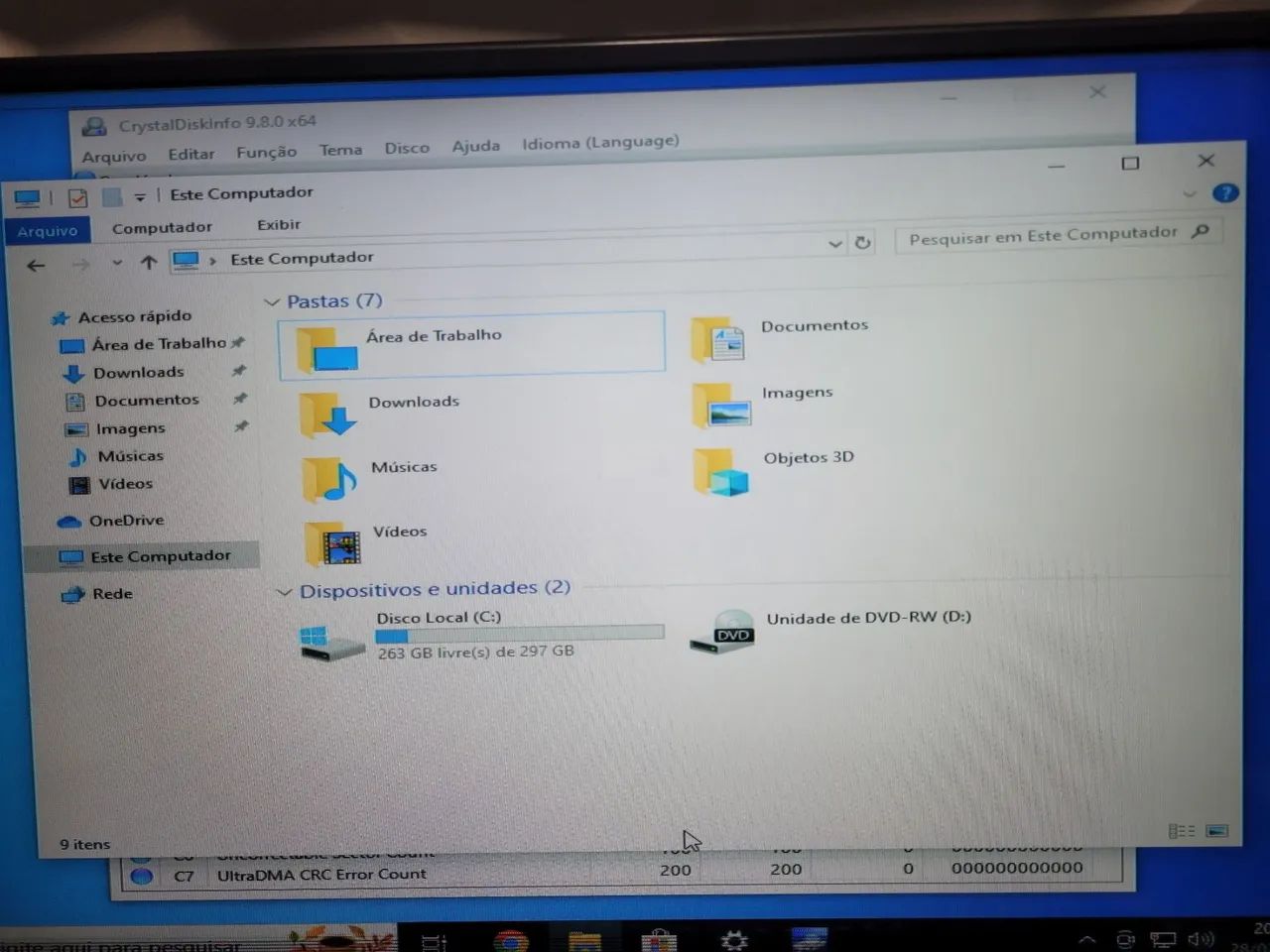Select the Objetos 3D folder icon

pyautogui.click(x=721, y=472)
